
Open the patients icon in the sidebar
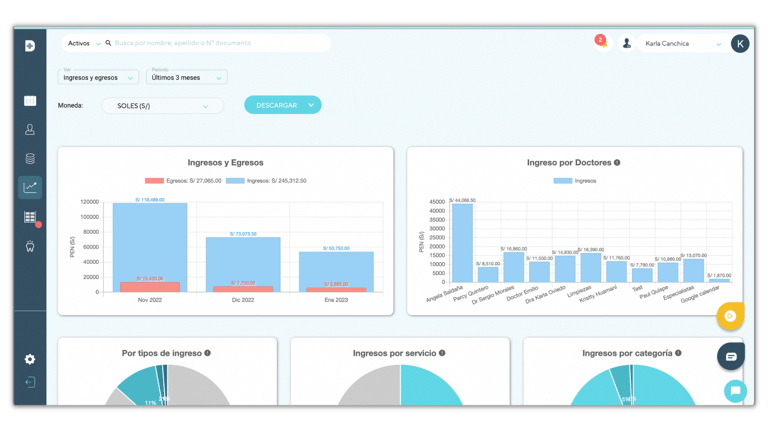pos(30,129)
